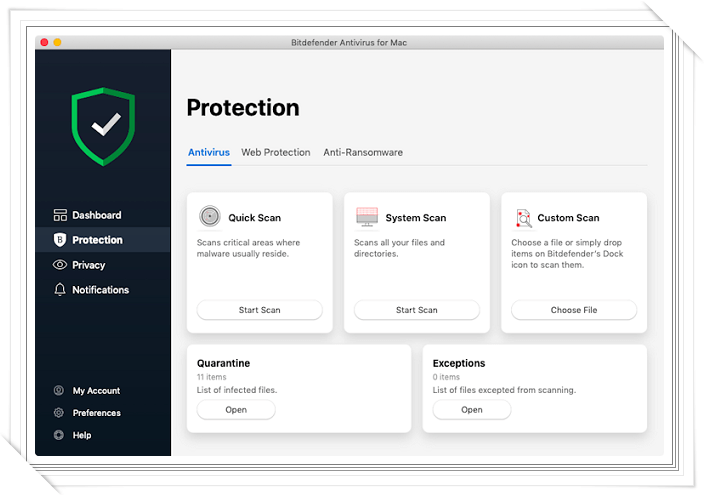Click the Help lifebuoy icon
This screenshot has height=496, width=704.
click(x=59, y=435)
